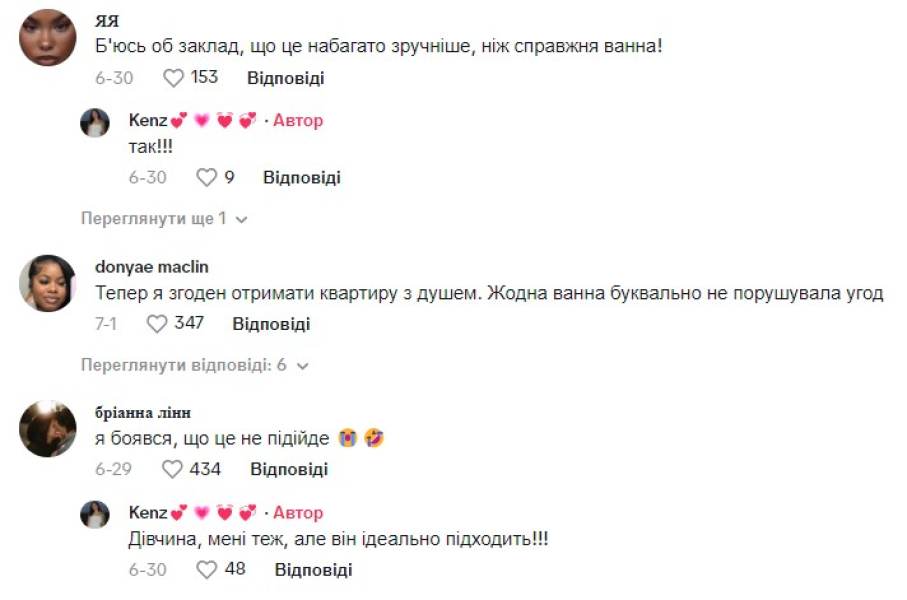Reply to бріанна лінн's comment
Image resolution: width=907 pixels, height=600 pixels.
(x=288, y=469)
